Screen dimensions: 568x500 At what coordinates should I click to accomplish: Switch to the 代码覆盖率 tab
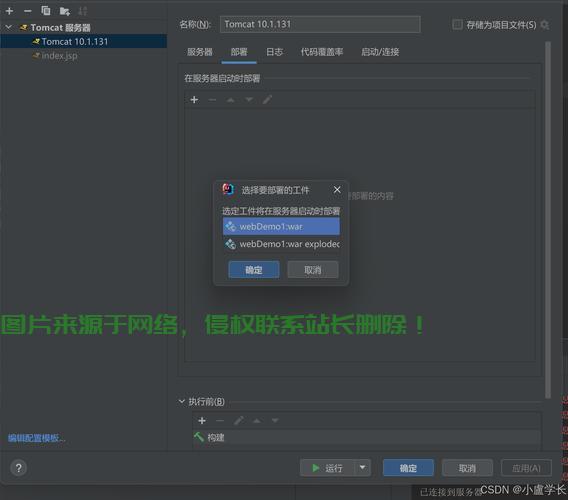[x=322, y=52]
